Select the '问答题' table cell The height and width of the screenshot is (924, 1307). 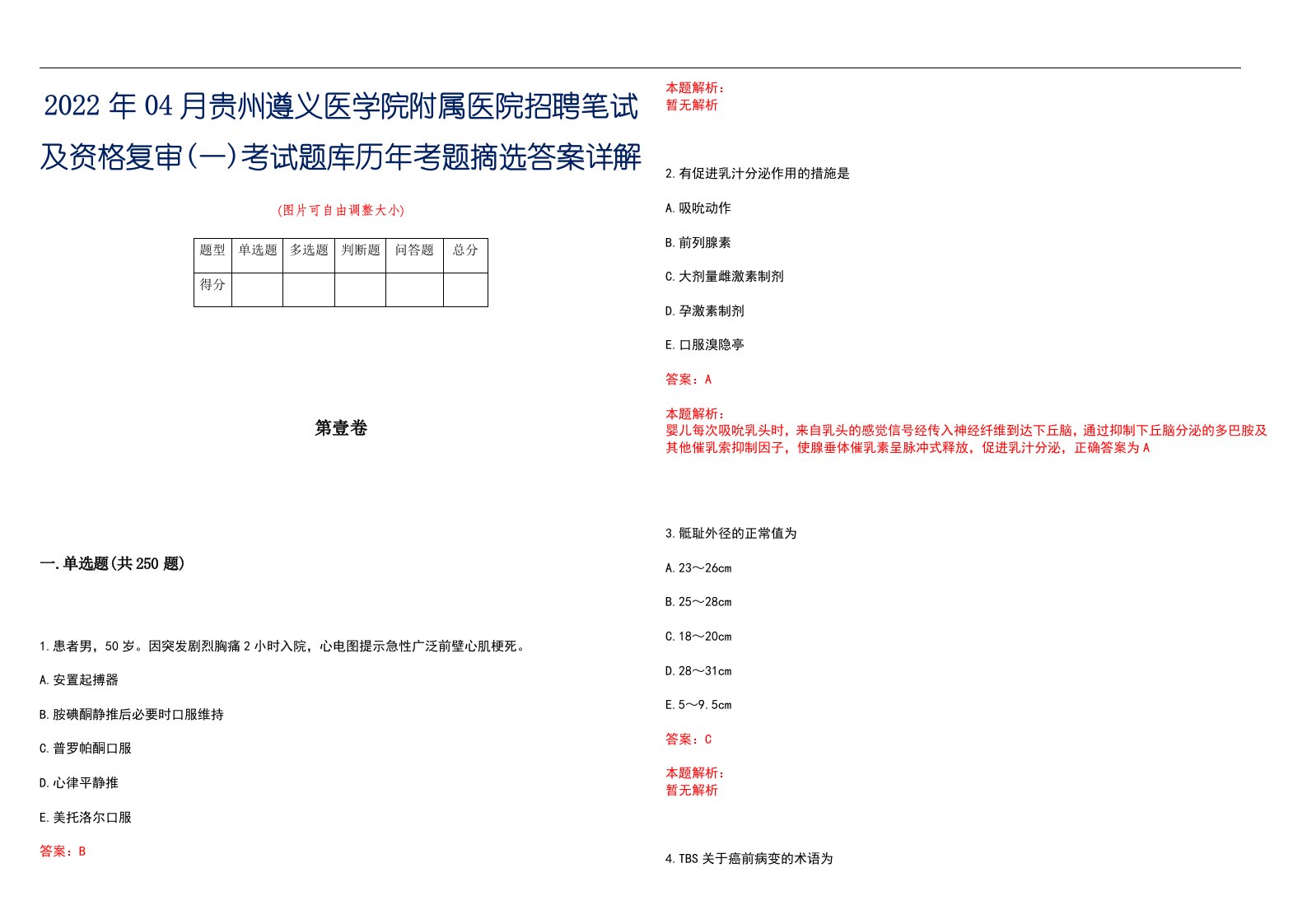(x=414, y=255)
